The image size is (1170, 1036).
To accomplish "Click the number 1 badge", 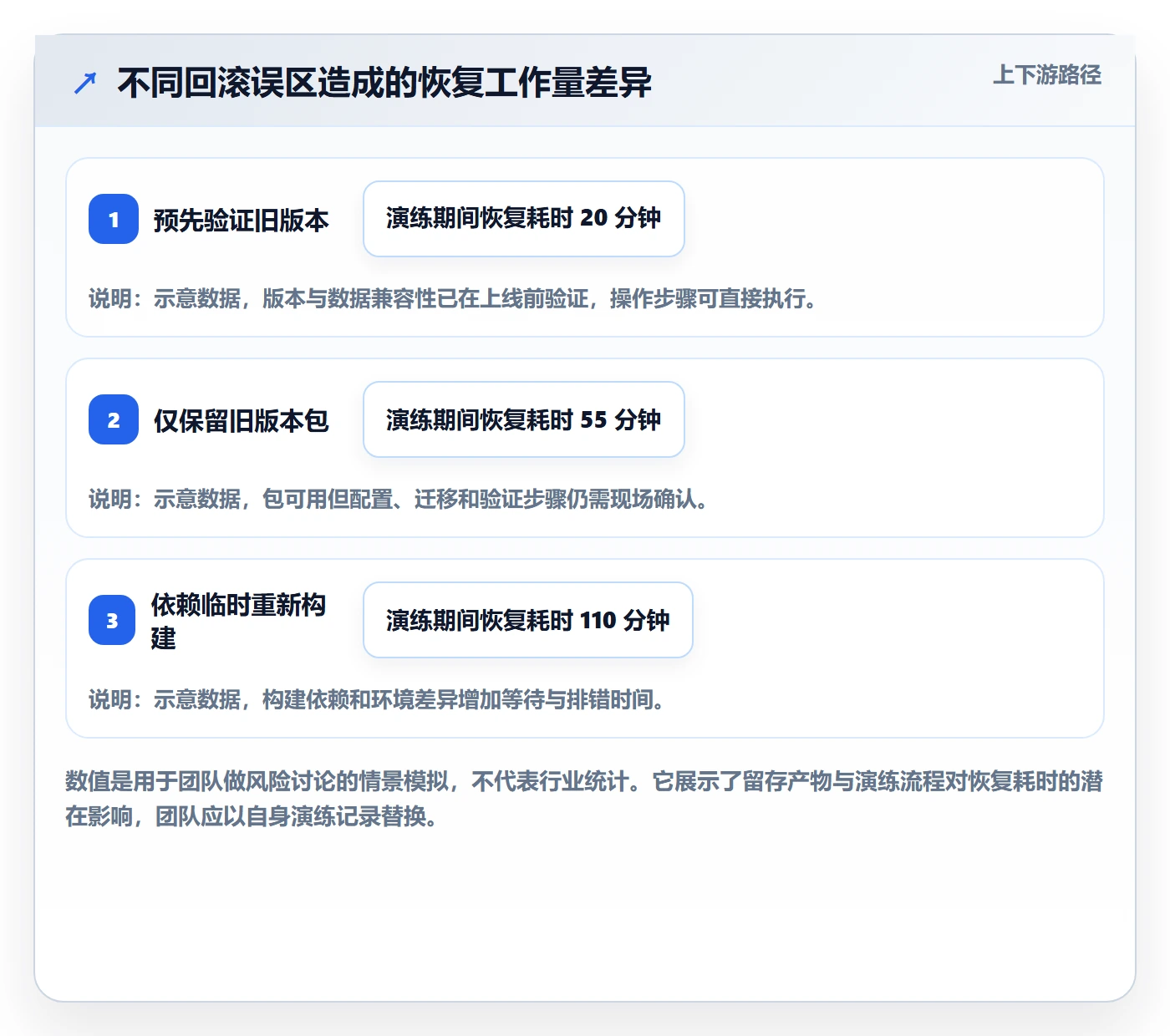I will pyautogui.click(x=114, y=219).
